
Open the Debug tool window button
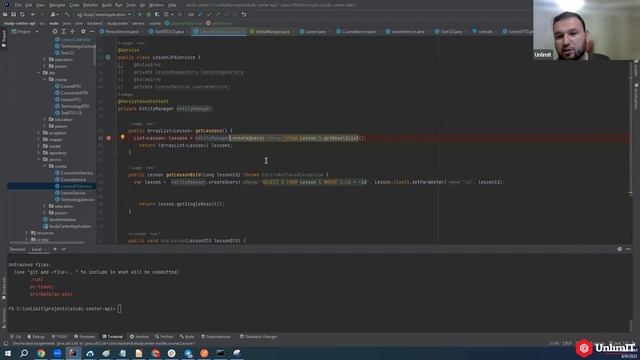pos(36,337)
